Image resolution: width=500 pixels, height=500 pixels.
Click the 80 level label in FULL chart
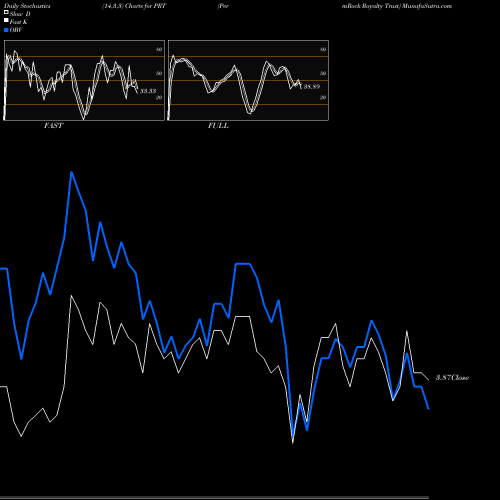(x=323, y=49)
